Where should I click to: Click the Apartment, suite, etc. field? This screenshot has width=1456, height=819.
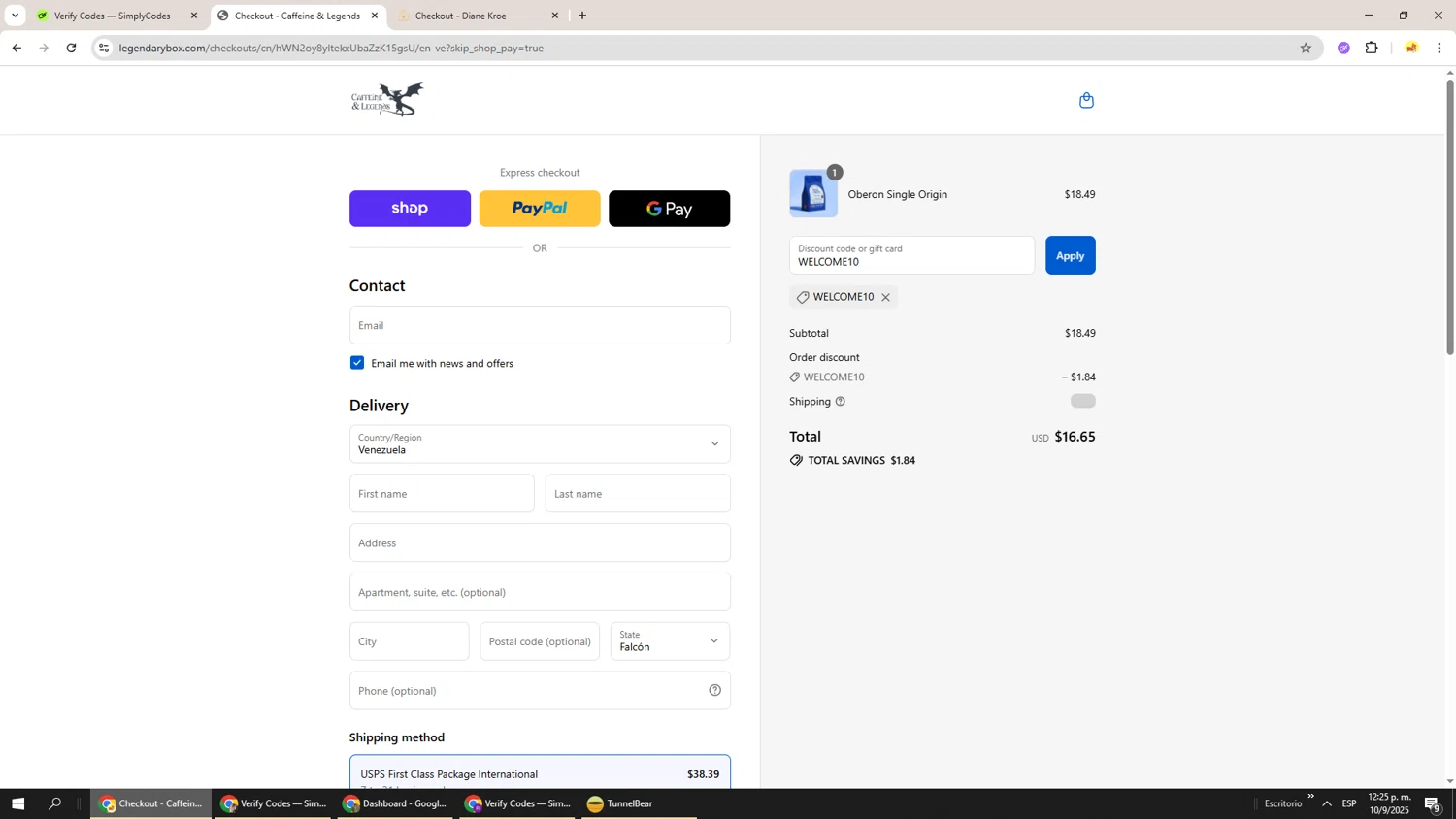coord(540,592)
